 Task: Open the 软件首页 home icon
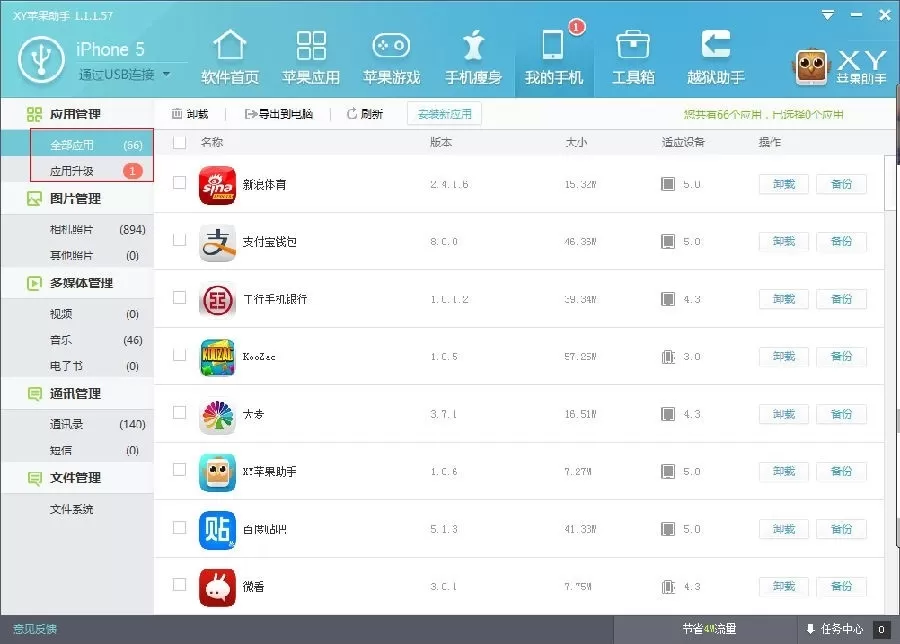[x=230, y=45]
